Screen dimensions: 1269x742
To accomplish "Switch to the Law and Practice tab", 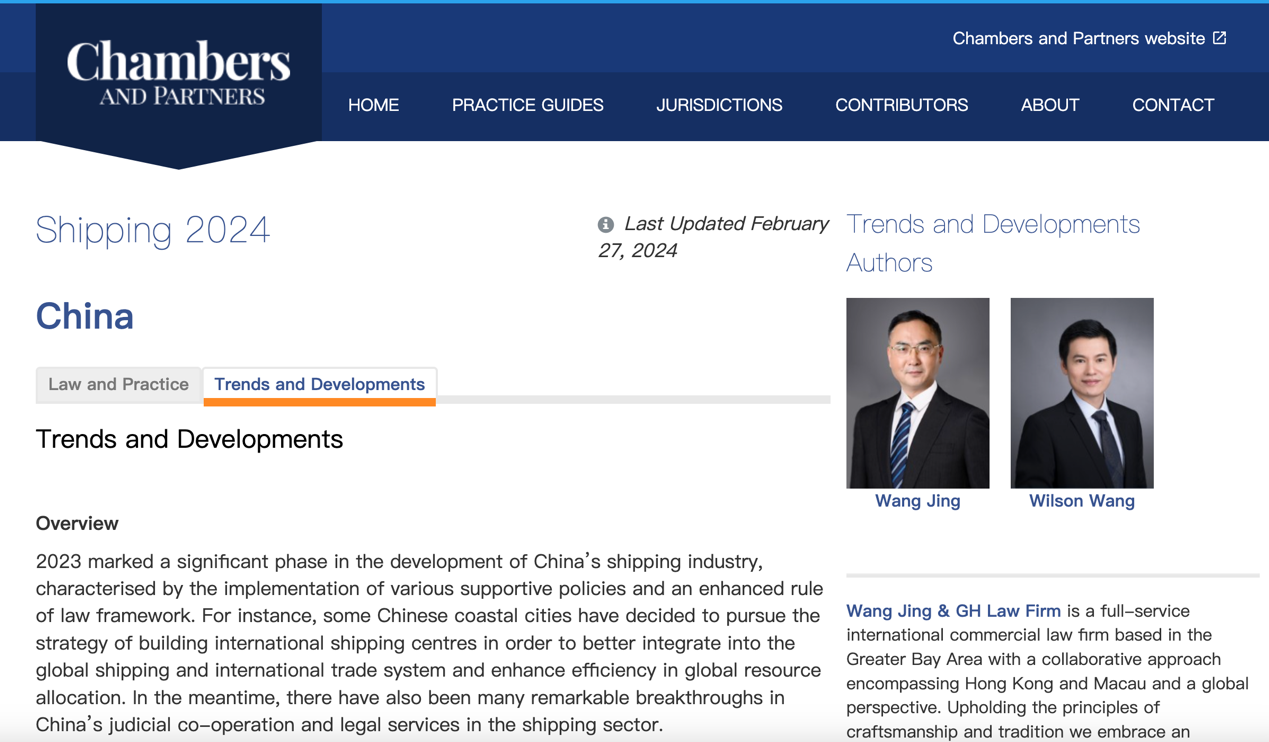I will (119, 385).
